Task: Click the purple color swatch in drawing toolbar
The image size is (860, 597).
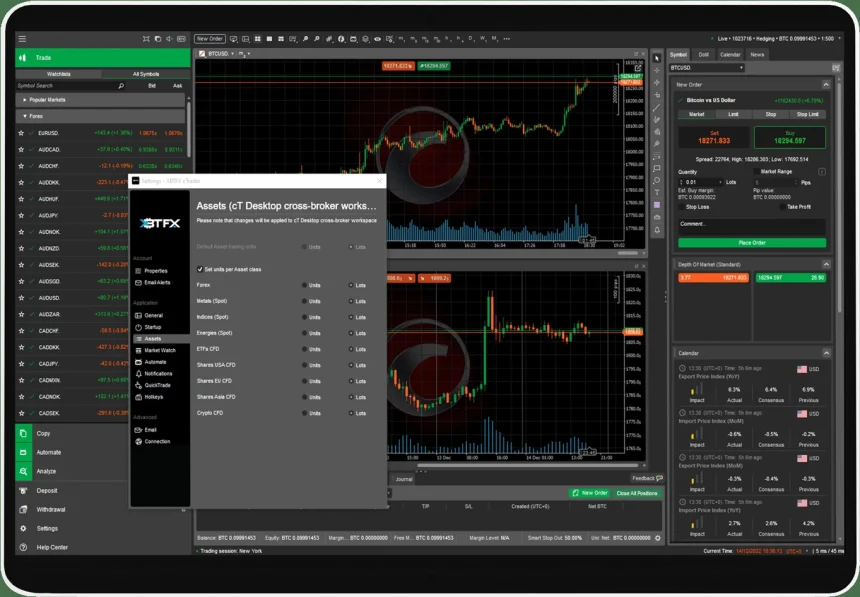Action: click(x=657, y=205)
